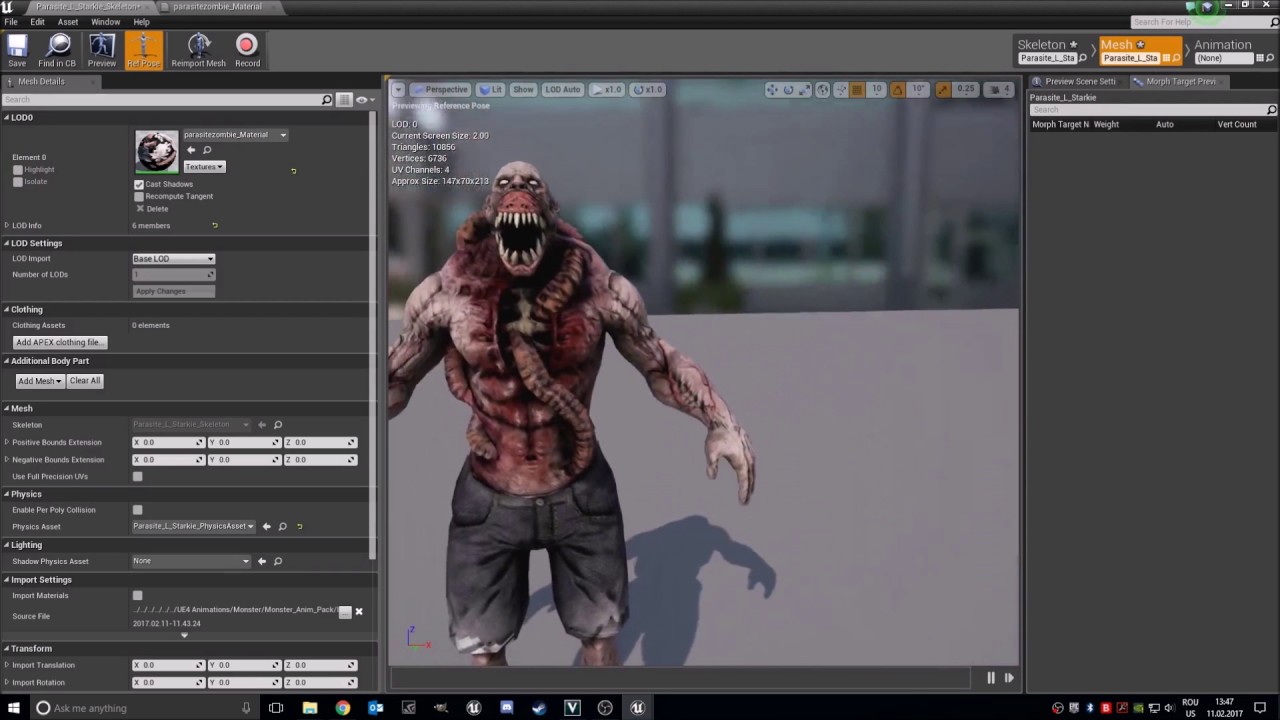Open LOD Import Base LOD dropdown
This screenshot has width=1280, height=720.
tap(174, 259)
